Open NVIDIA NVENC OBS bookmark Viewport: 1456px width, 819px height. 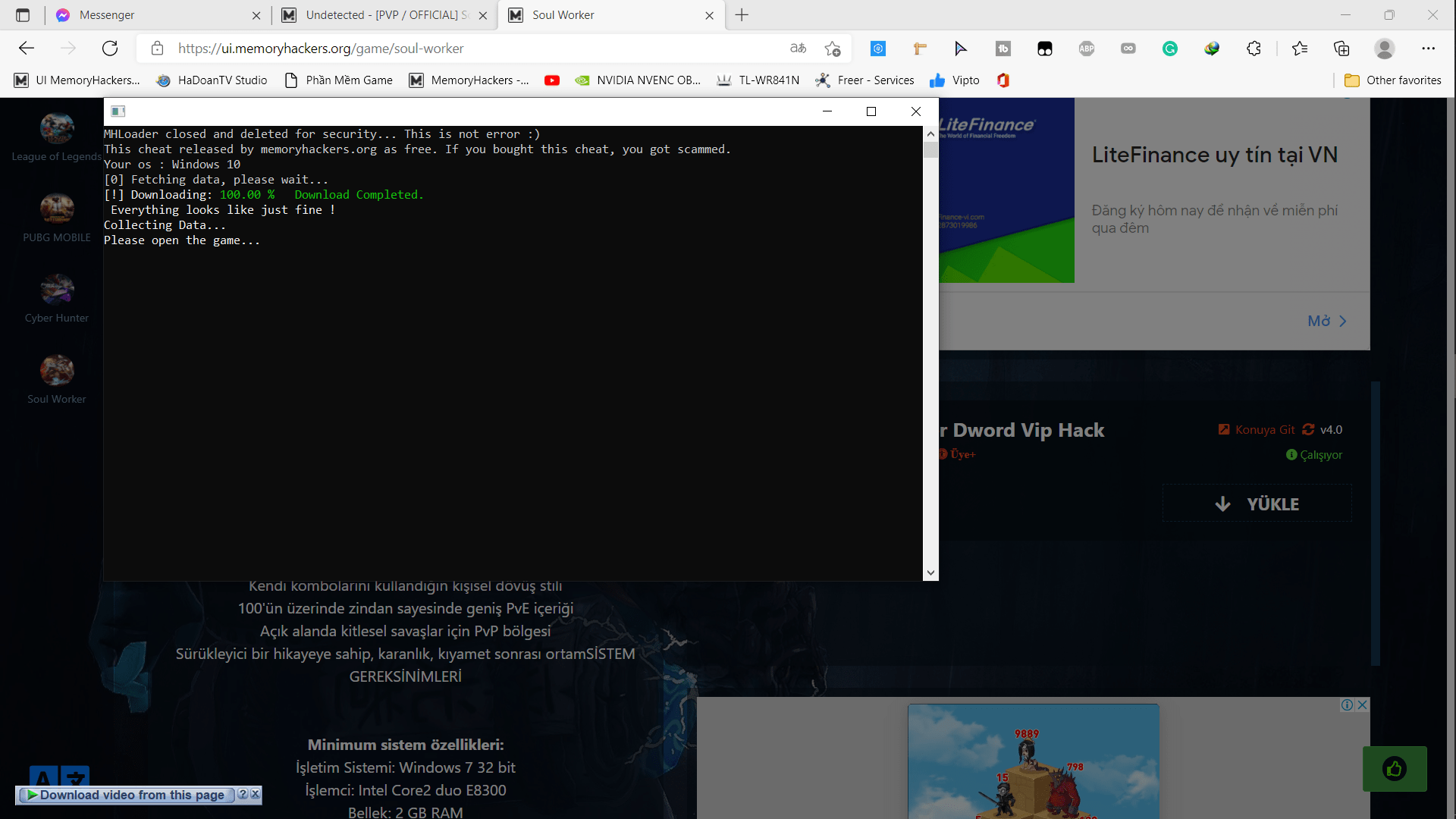coord(638,80)
